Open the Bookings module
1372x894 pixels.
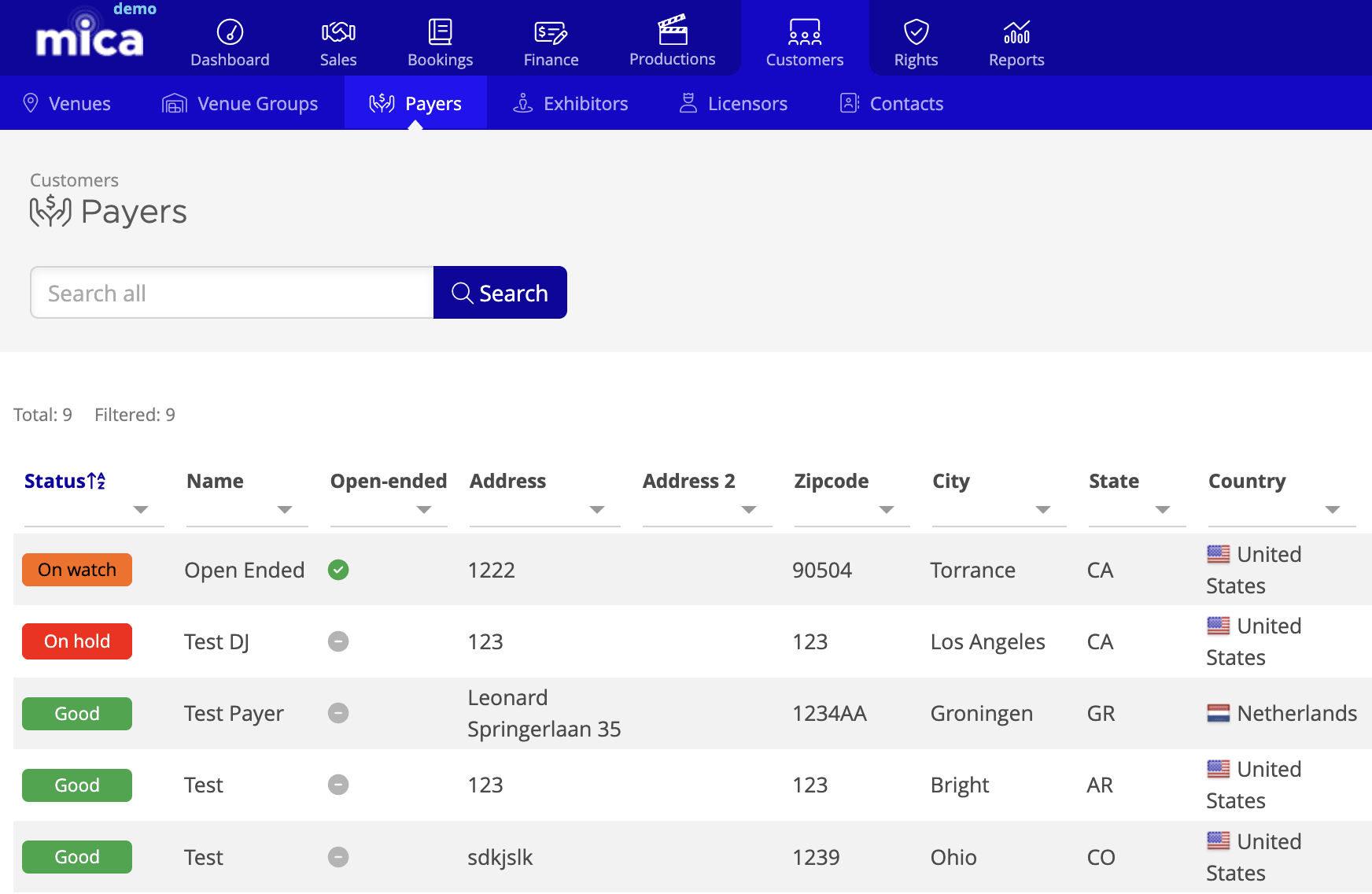(440, 41)
